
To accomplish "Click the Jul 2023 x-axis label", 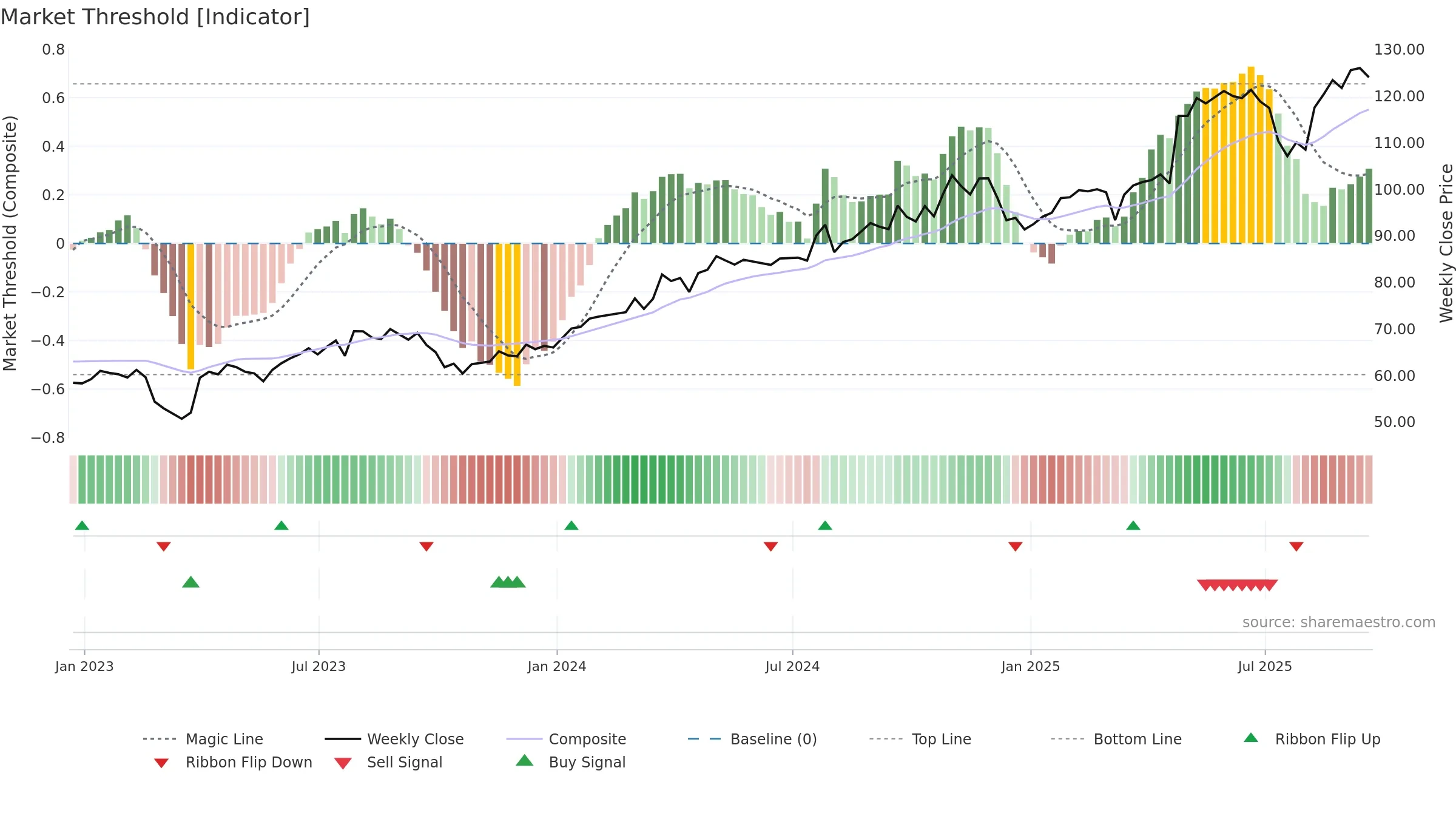I will point(318,666).
